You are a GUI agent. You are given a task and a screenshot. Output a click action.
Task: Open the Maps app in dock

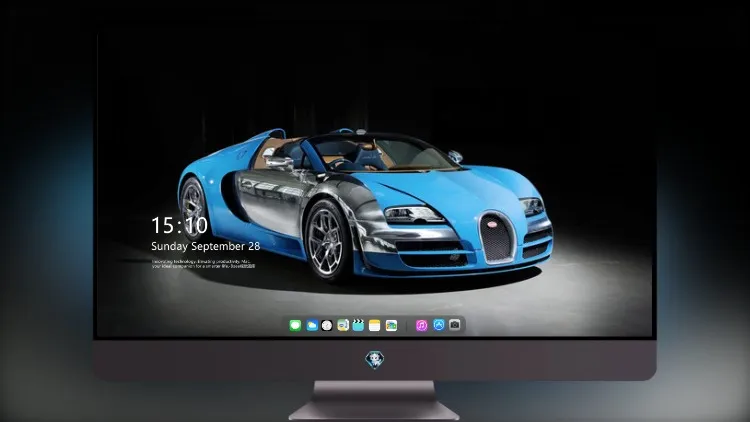coord(343,325)
